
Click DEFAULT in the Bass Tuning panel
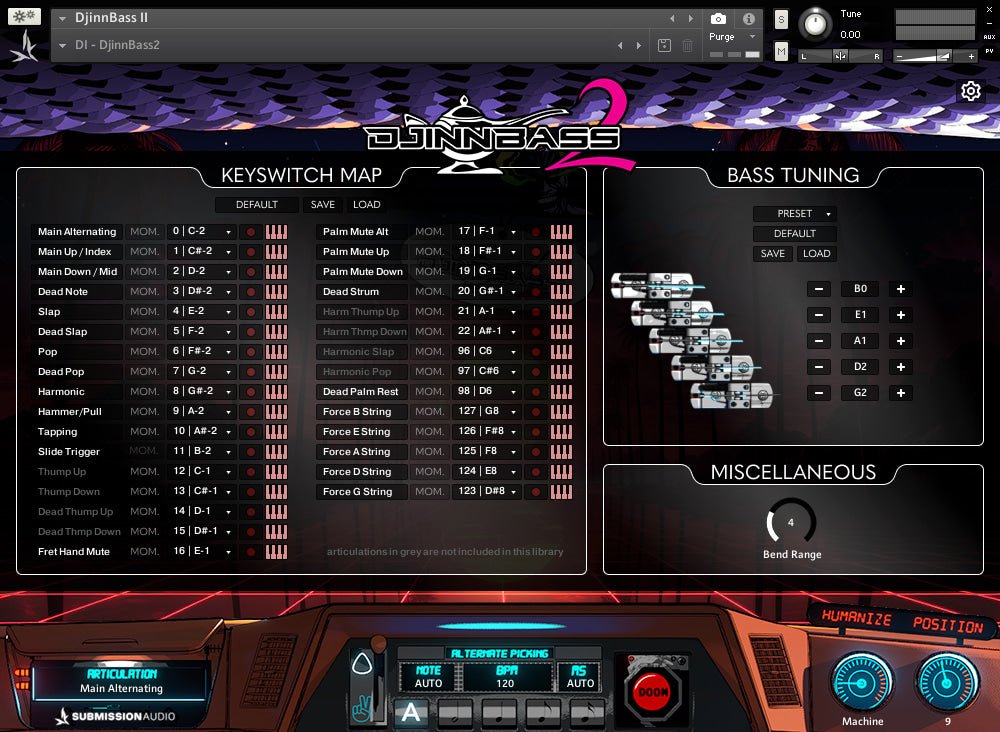tap(795, 233)
